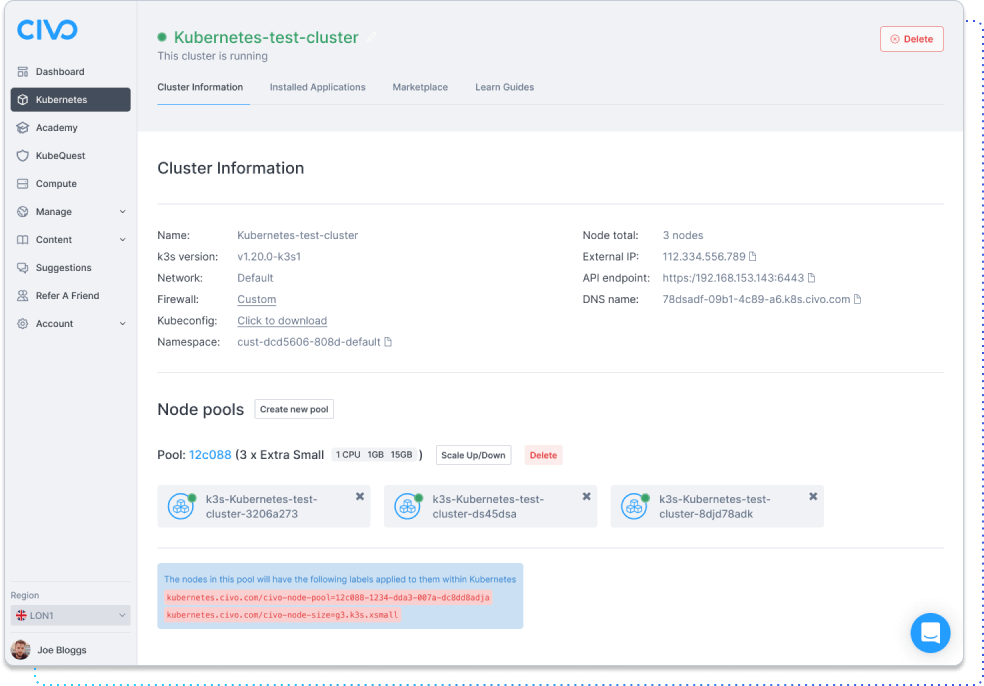Click node icon for cluster-3206a273

coord(181,506)
